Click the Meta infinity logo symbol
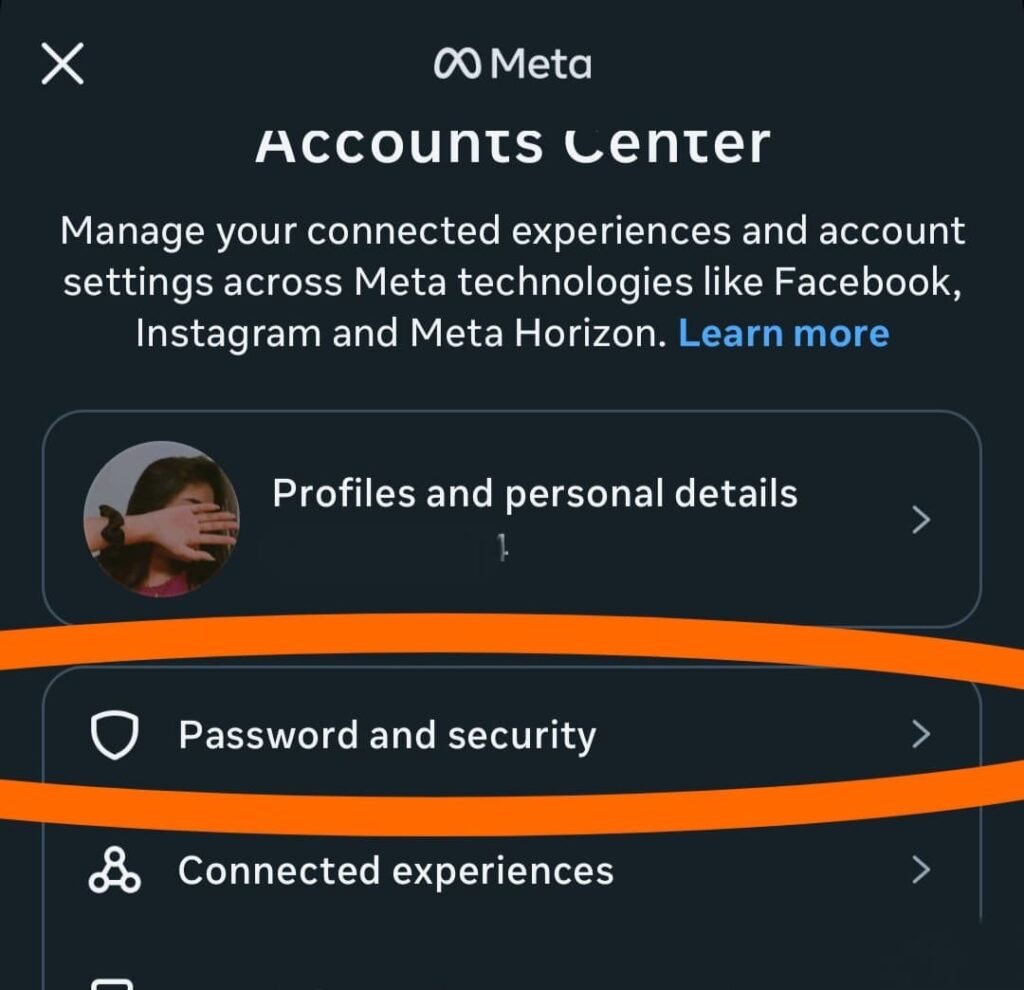Image resolution: width=1024 pixels, height=990 pixels. (x=459, y=66)
